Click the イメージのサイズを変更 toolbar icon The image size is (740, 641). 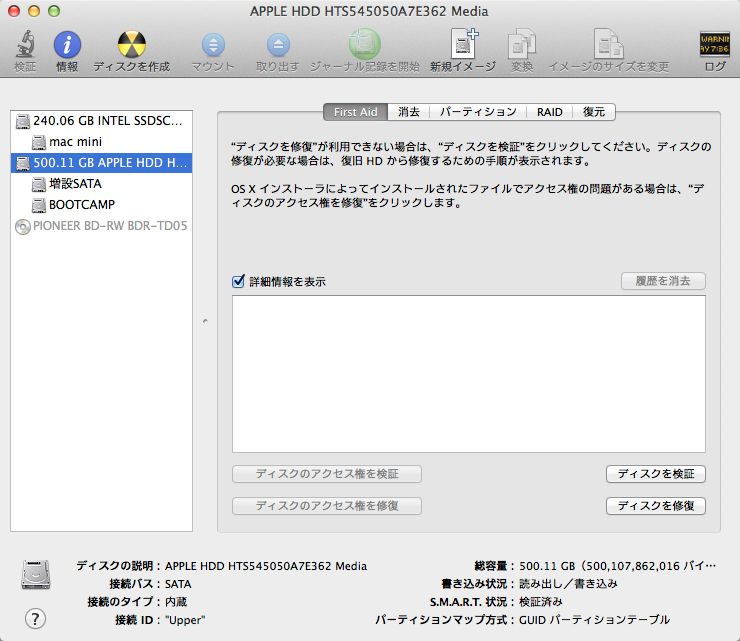tap(608, 44)
